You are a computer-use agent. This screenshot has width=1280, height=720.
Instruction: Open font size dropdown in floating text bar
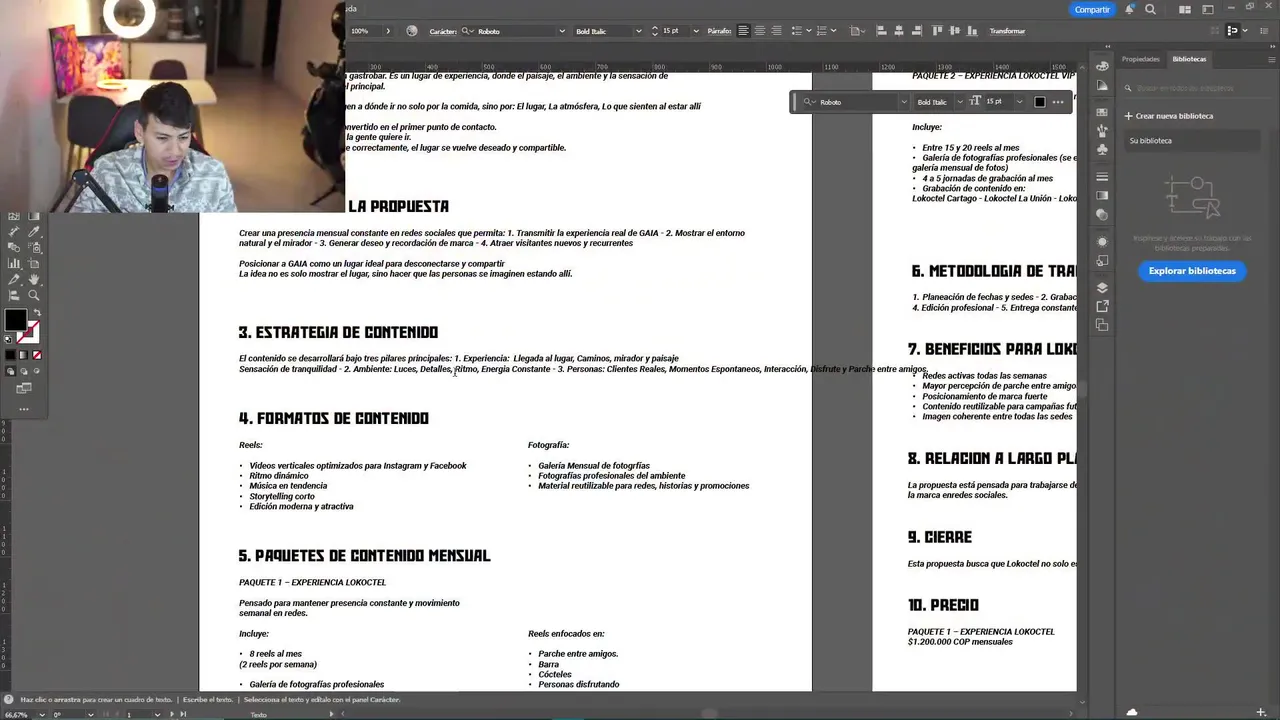click(x=1019, y=102)
